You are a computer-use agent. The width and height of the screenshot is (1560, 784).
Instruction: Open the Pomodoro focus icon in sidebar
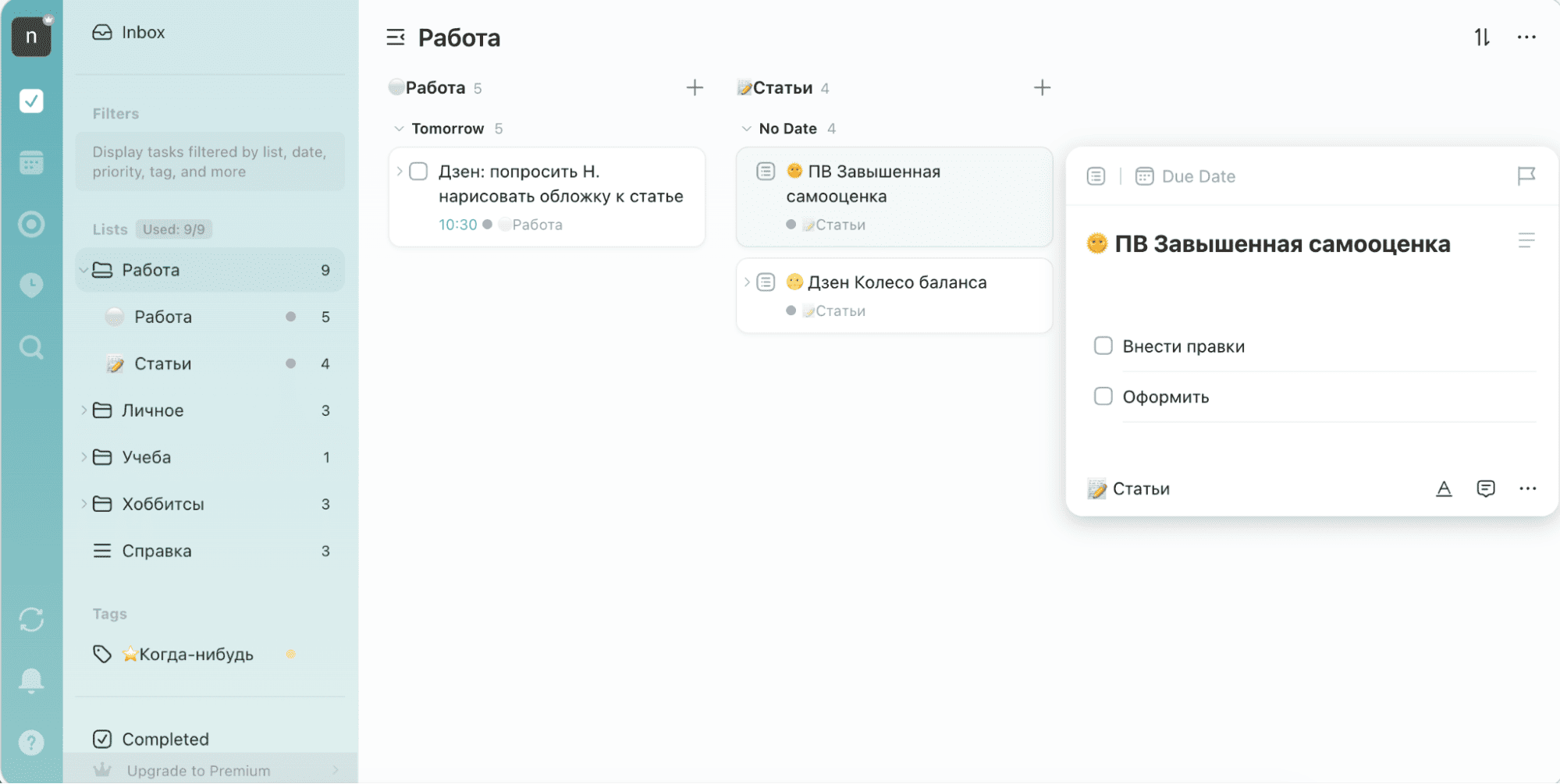pos(31,225)
